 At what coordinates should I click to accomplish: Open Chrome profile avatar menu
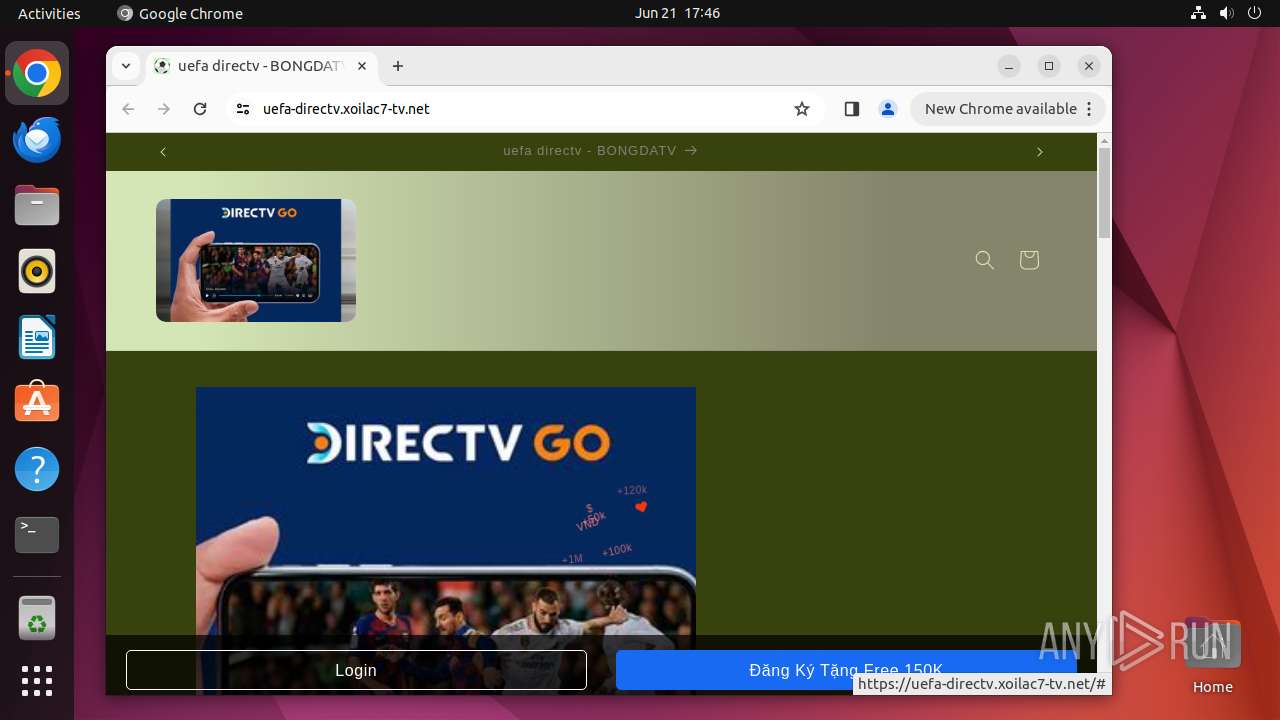pos(888,109)
